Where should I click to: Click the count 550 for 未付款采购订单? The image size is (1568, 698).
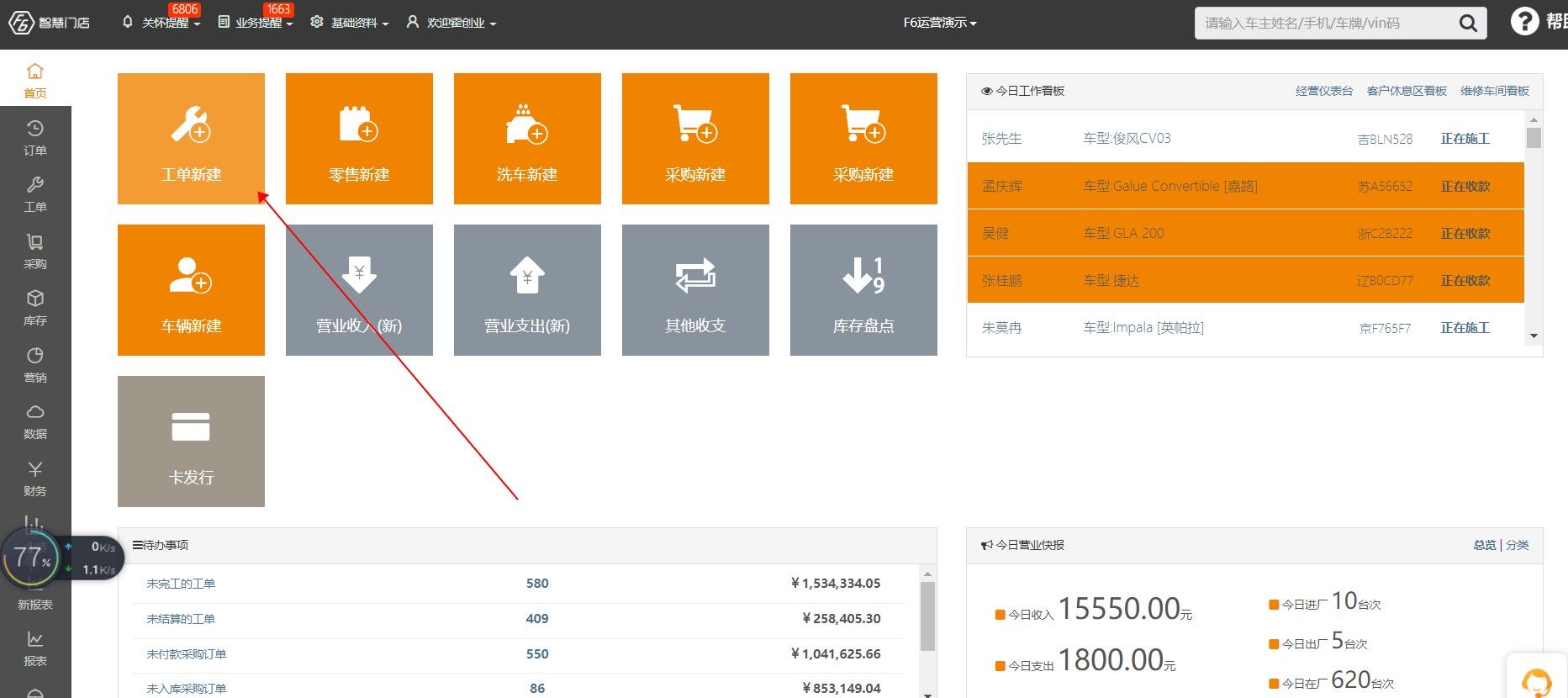tap(537, 654)
